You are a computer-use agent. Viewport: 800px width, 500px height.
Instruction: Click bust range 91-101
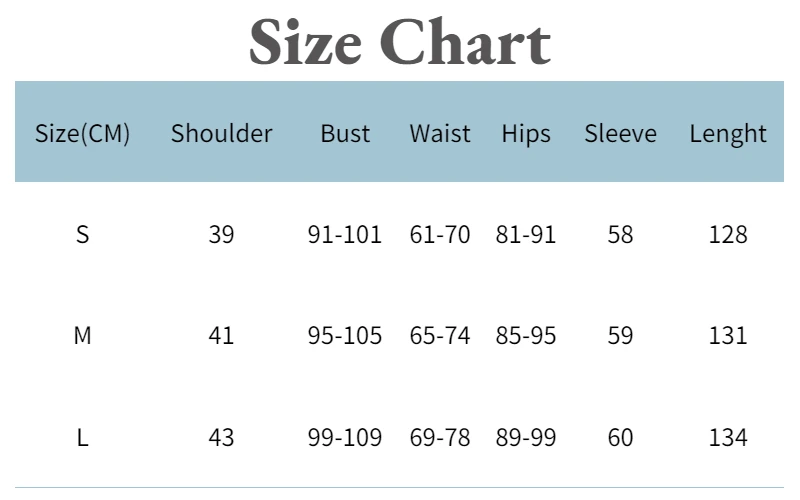(x=345, y=235)
